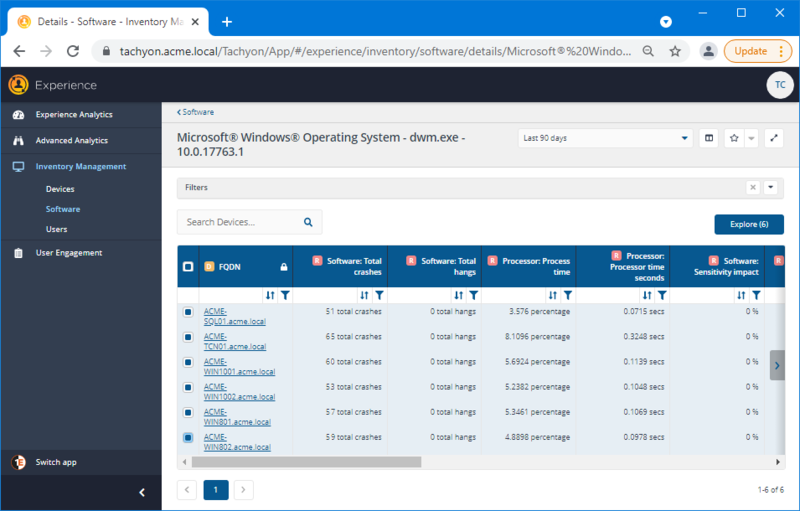
Task: Open the TC user avatar
Action: (780, 85)
